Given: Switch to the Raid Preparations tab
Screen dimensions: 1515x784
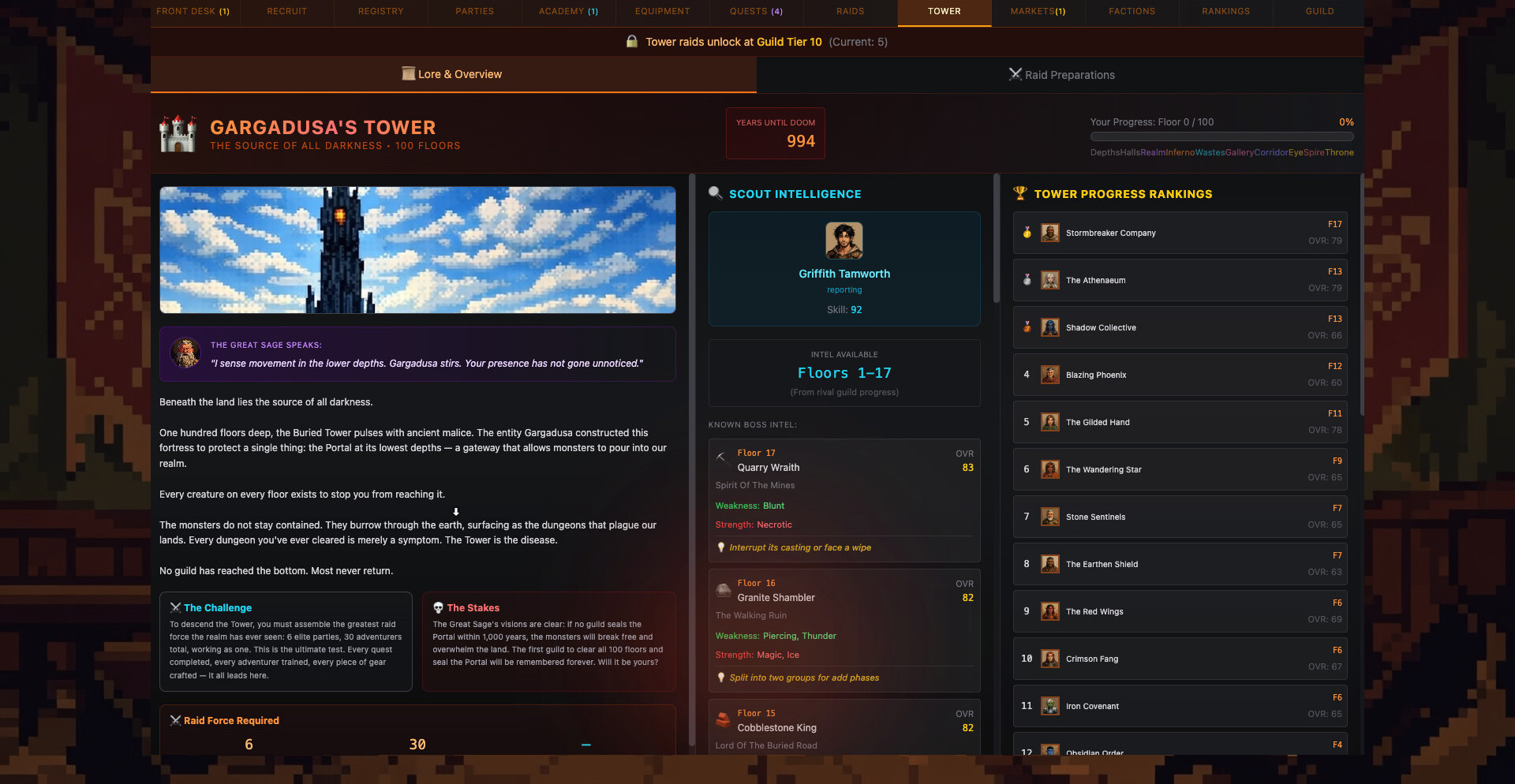Looking at the screenshot, I should click(x=1060, y=75).
